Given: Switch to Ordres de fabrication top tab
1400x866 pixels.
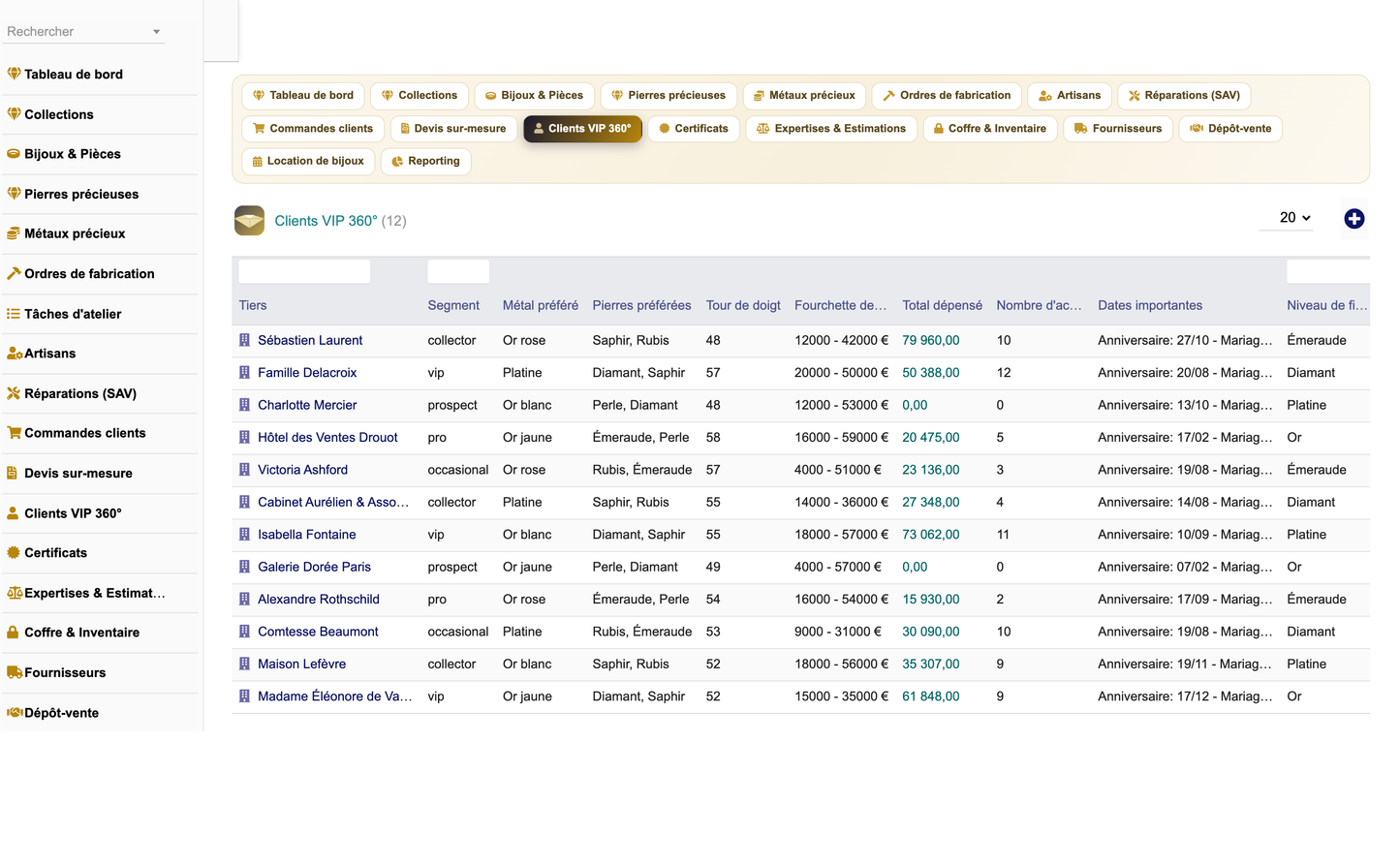Looking at the screenshot, I should click(947, 95).
